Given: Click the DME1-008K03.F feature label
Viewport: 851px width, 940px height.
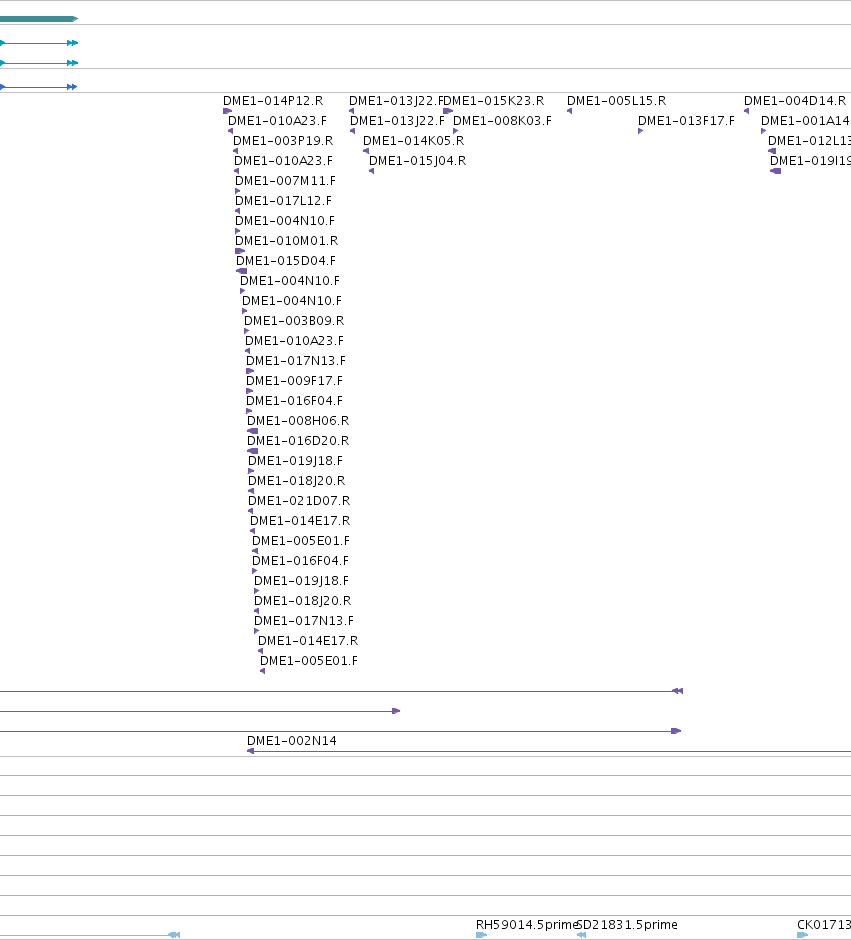Looking at the screenshot, I should (x=502, y=121).
